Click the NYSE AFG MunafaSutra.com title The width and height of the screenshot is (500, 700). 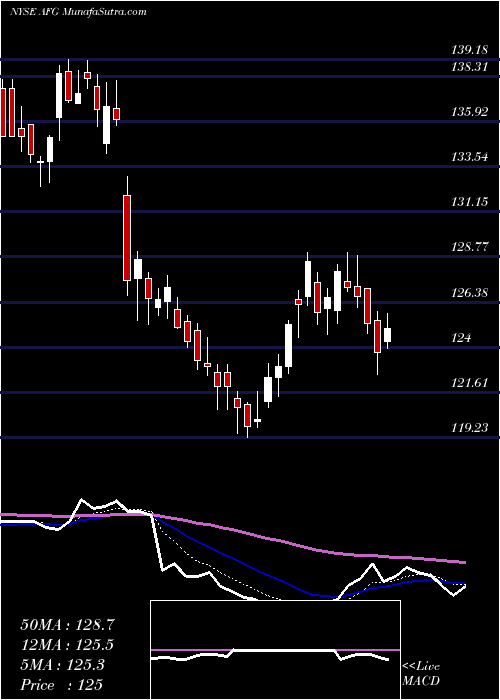click(78, 12)
